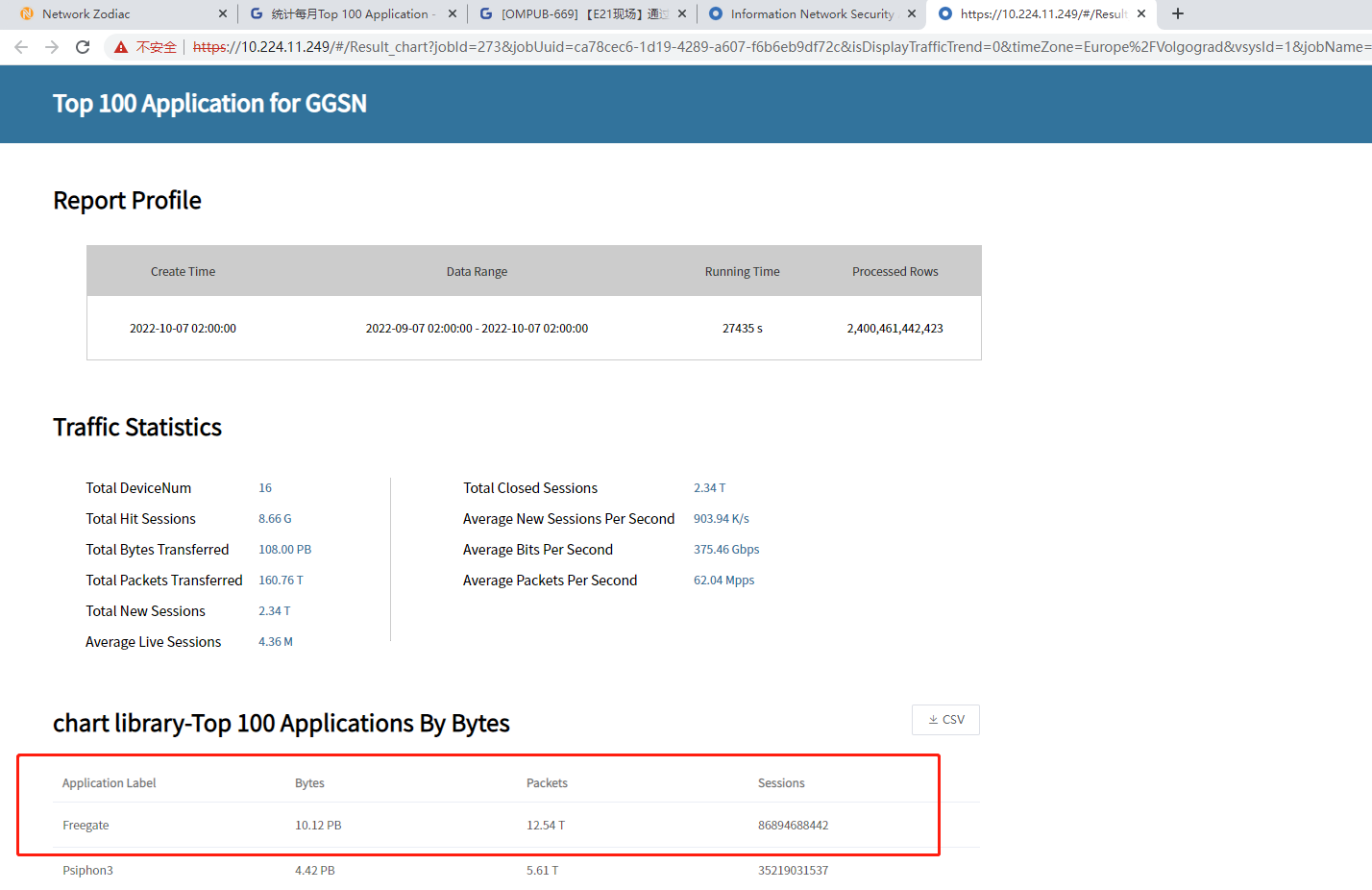1372x890 pixels.
Task: Close the OMPUB-669 tab
Action: coord(682,13)
